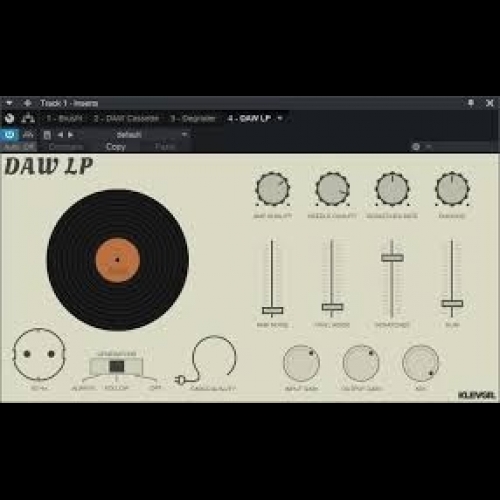Flip the Generation mode switch
The height and width of the screenshot is (500, 500).
pyautogui.click(x=116, y=366)
